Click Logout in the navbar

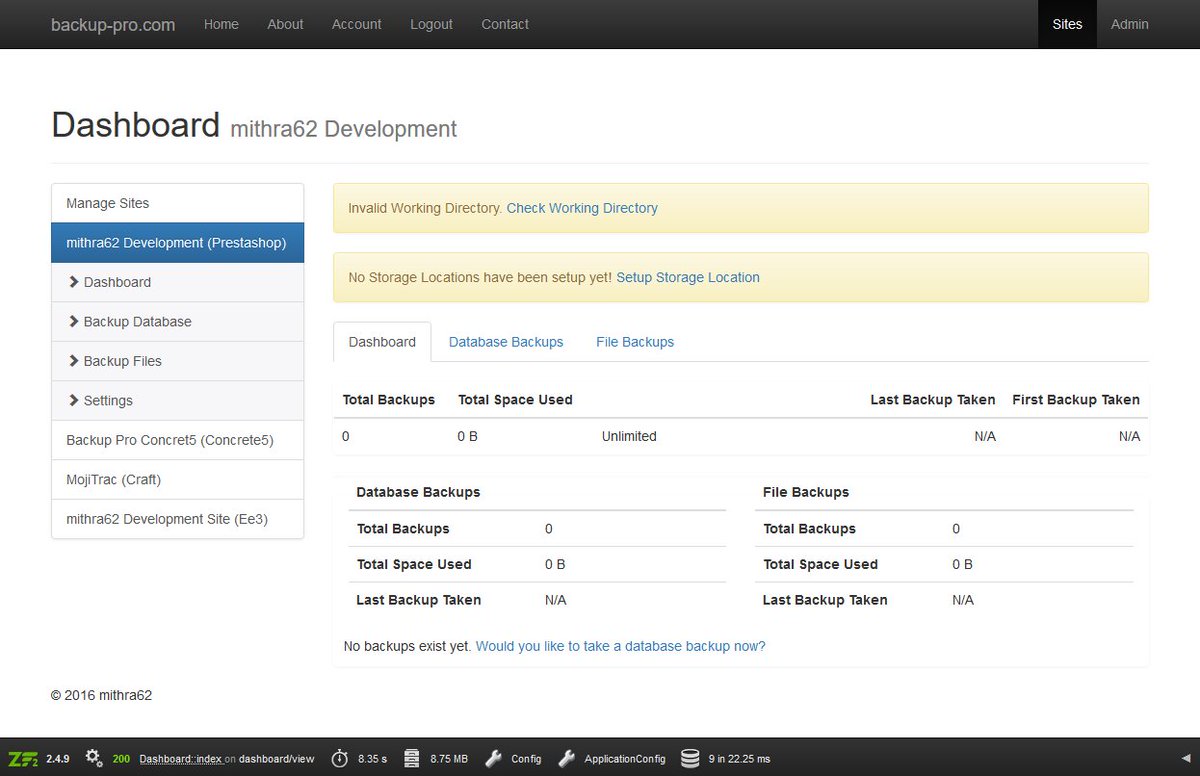pyautogui.click(x=431, y=24)
